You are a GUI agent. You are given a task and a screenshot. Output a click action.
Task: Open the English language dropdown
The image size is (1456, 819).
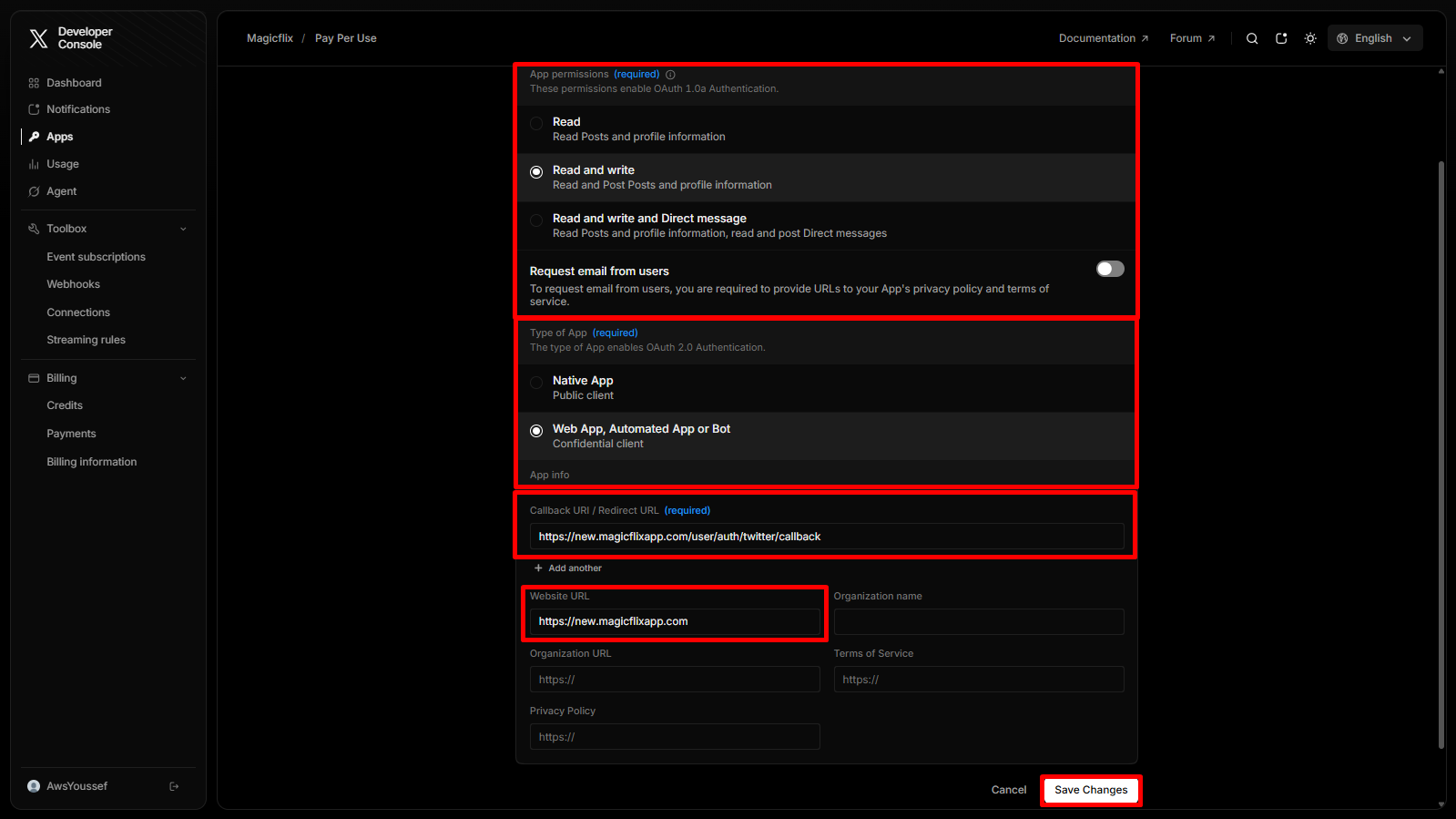coord(1375,38)
